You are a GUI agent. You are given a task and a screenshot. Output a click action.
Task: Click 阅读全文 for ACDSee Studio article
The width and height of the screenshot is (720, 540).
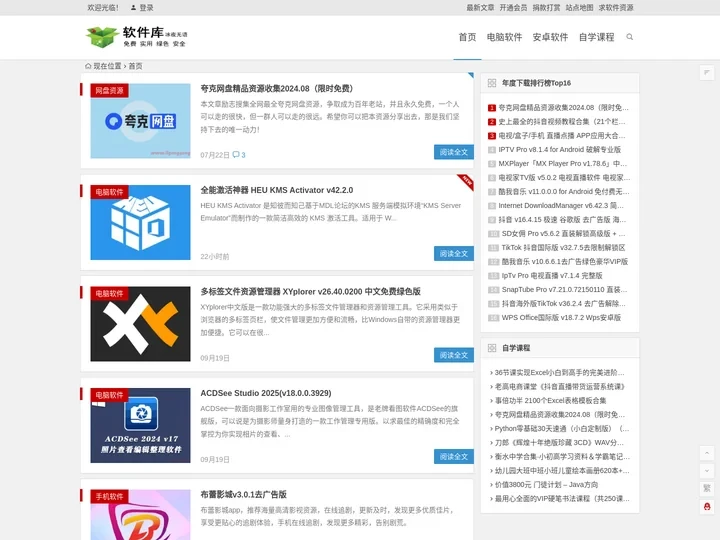pyautogui.click(x=454, y=456)
